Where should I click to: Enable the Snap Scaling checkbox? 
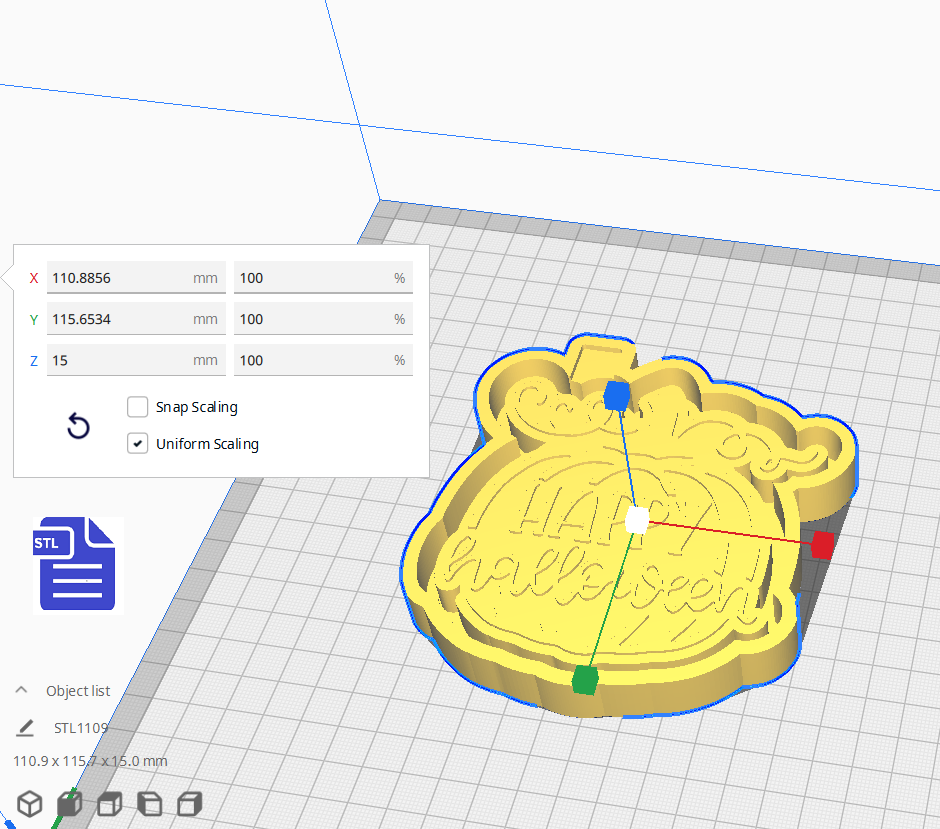[138, 407]
